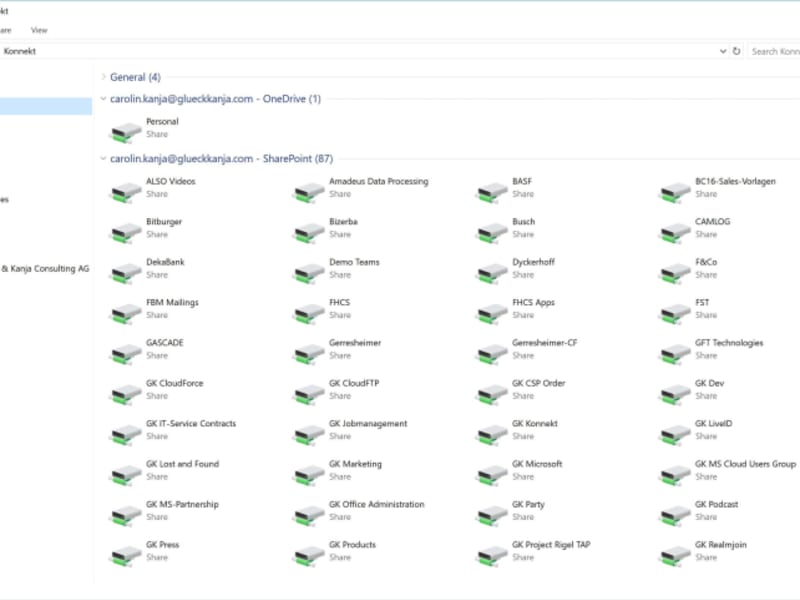Viewport: 800px width, 600px height.
Task: Select the CAMLOG drive icon
Action: coord(675,232)
